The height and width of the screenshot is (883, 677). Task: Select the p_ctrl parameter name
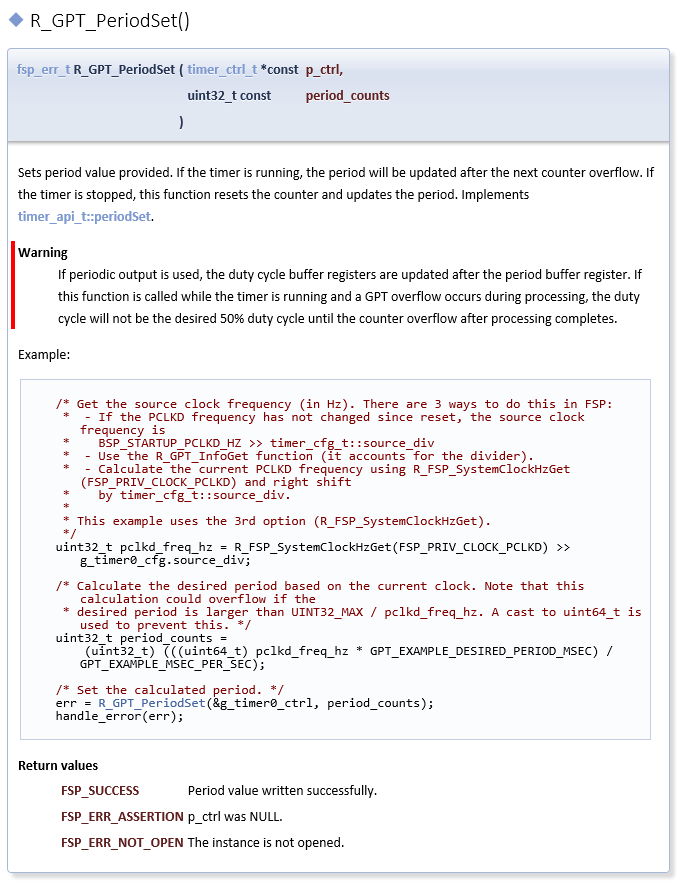[x=324, y=70]
